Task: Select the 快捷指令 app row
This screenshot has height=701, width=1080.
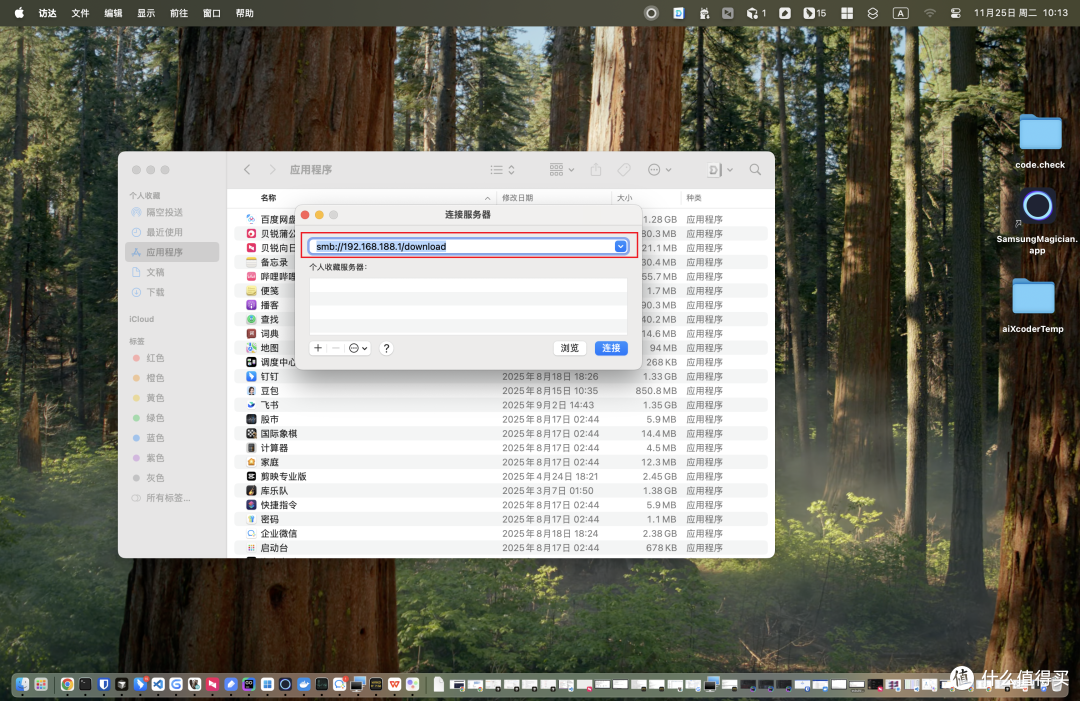Action: (x=501, y=505)
